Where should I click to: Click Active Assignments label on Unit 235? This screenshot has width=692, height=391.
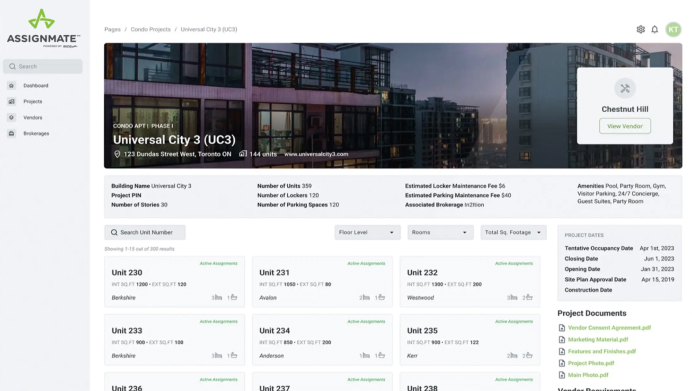(514, 322)
